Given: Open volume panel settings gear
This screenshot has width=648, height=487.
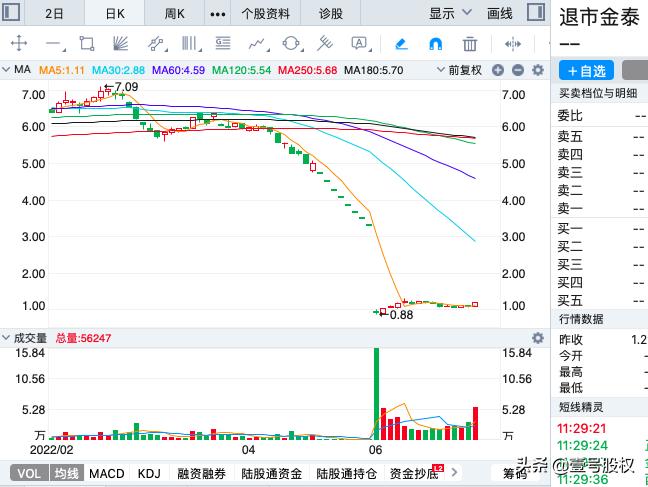Looking at the screenshot, I should (538, 338).
